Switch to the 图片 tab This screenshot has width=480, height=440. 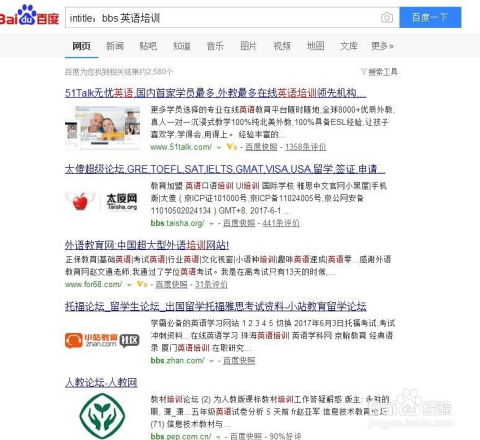click(x=249, y=46)
